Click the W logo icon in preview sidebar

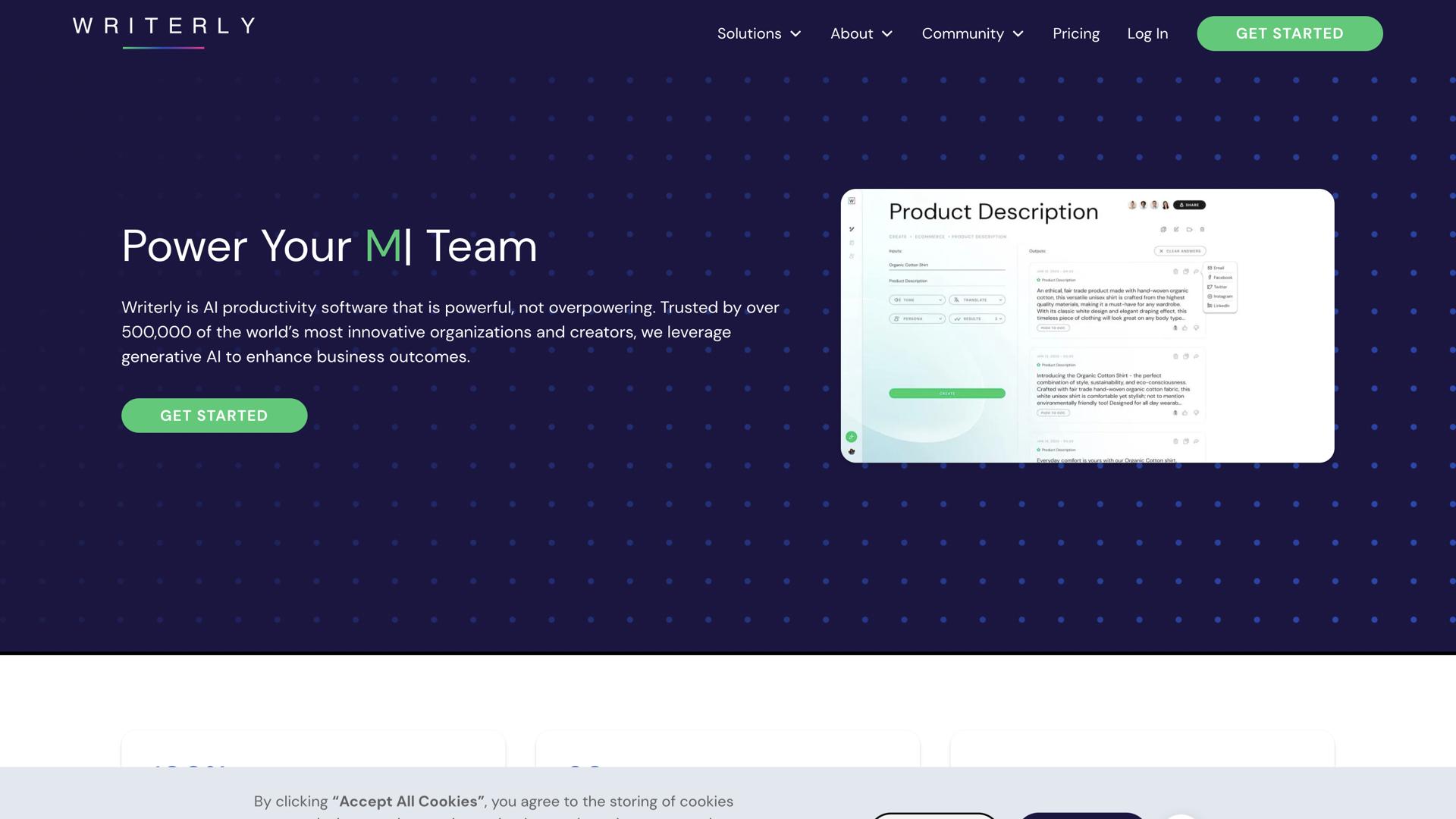point(852,201)
